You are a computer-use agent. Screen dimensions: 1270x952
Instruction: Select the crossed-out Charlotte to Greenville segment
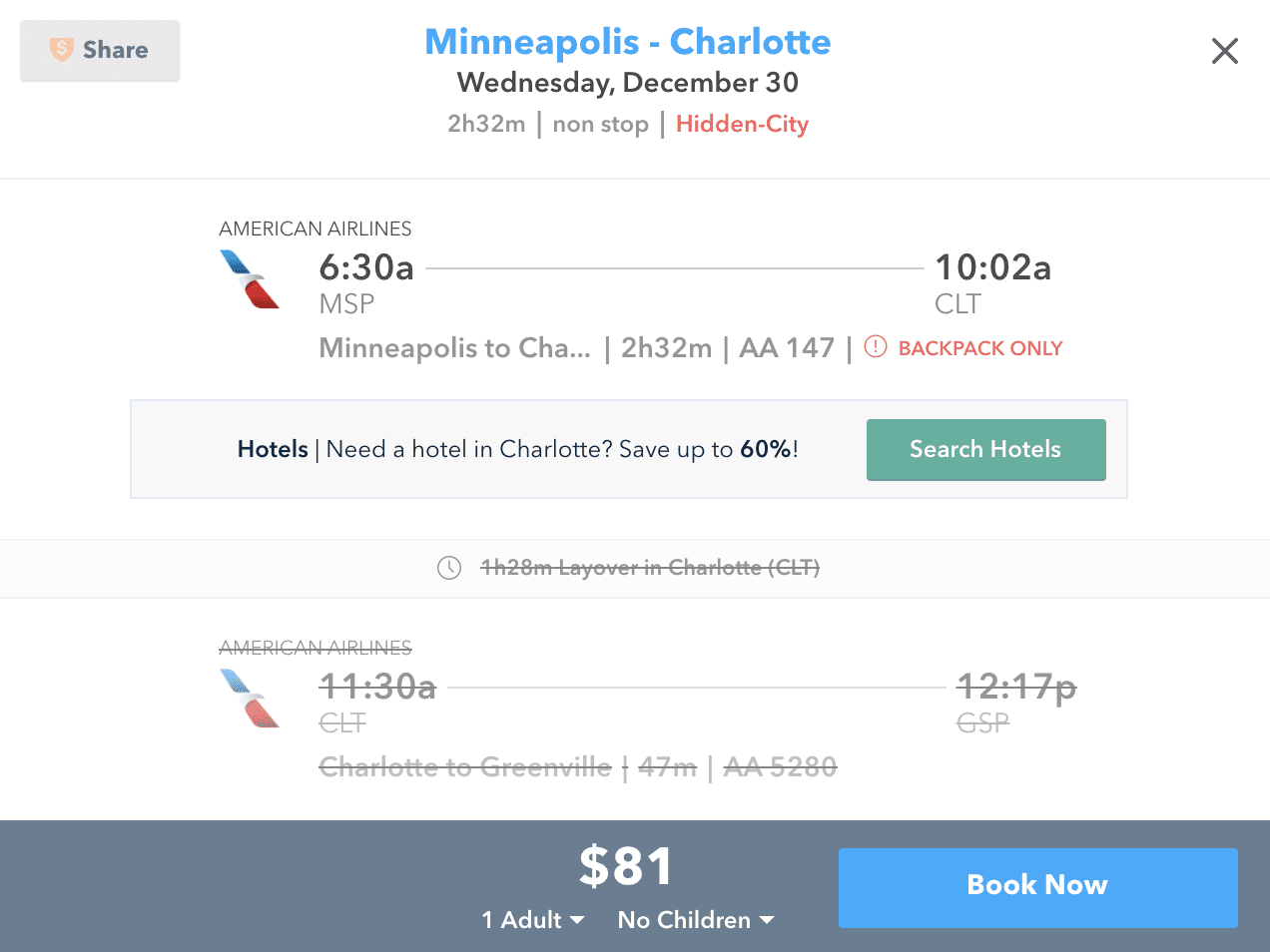[x=465, y=767]
